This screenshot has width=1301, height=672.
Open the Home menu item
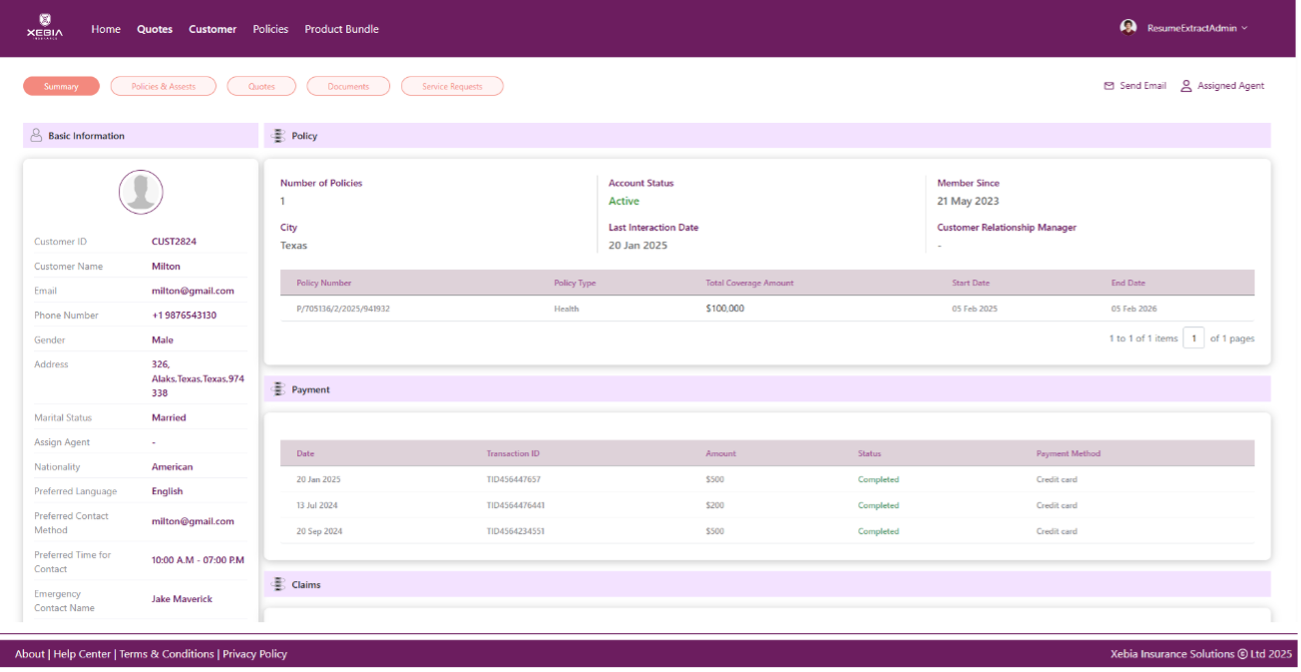pyautogui.click(x=105, y=29)
